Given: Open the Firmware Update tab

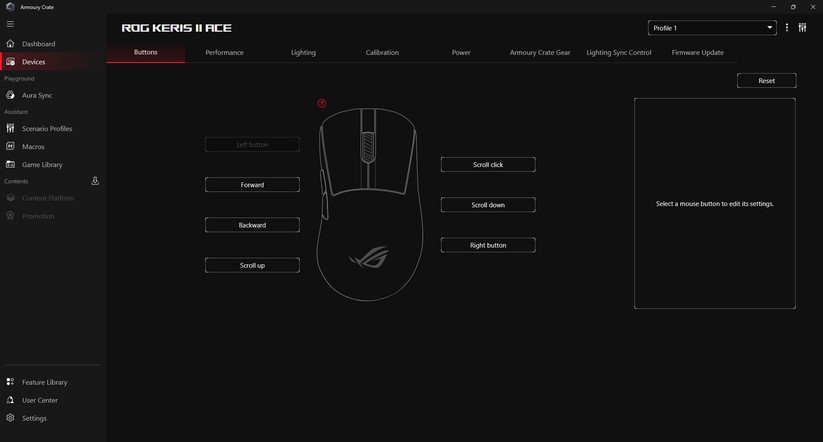Looking at the screenshot, I should click(x=698, y=52).
